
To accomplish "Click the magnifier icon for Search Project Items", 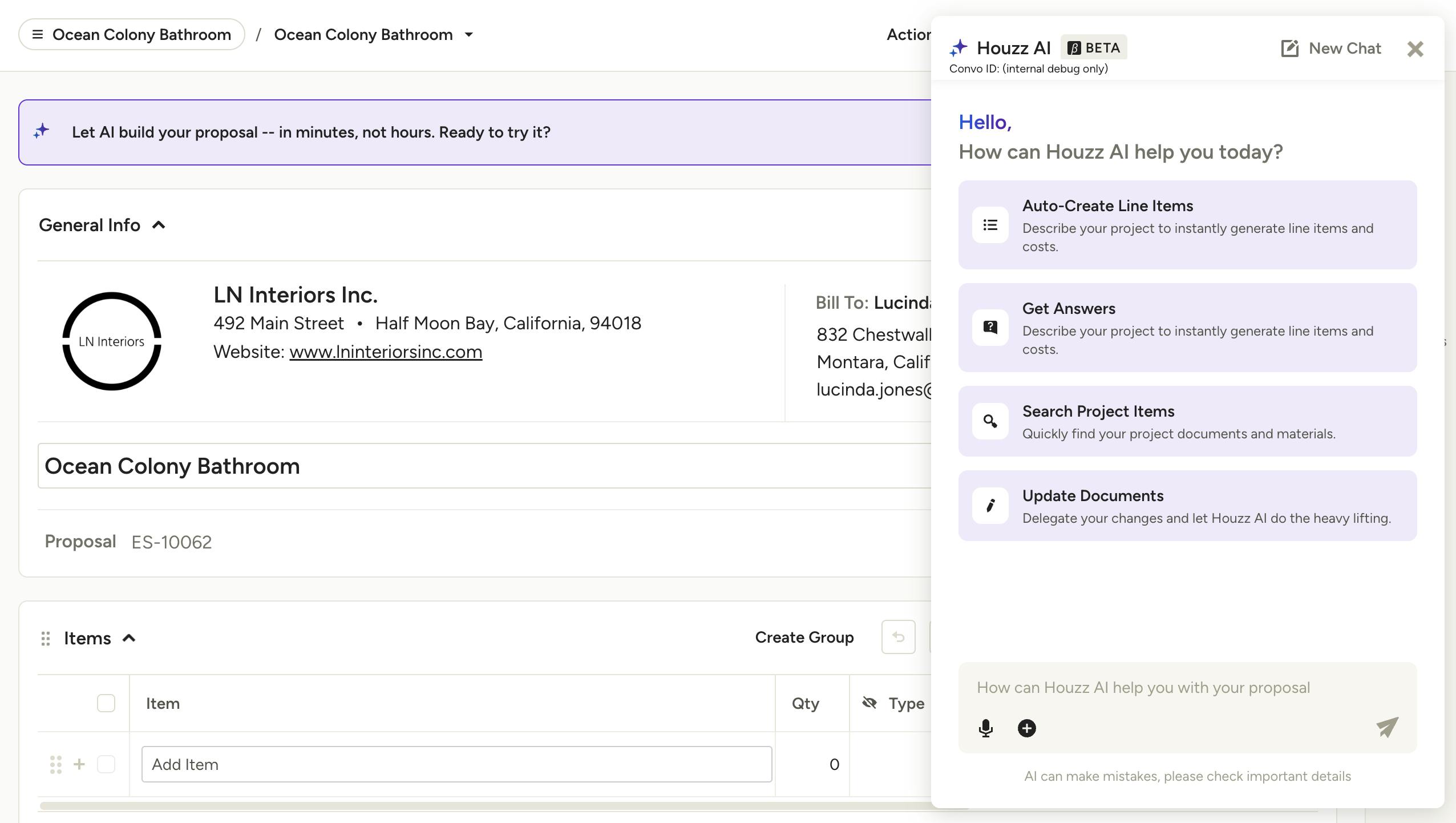I will 990,421.
